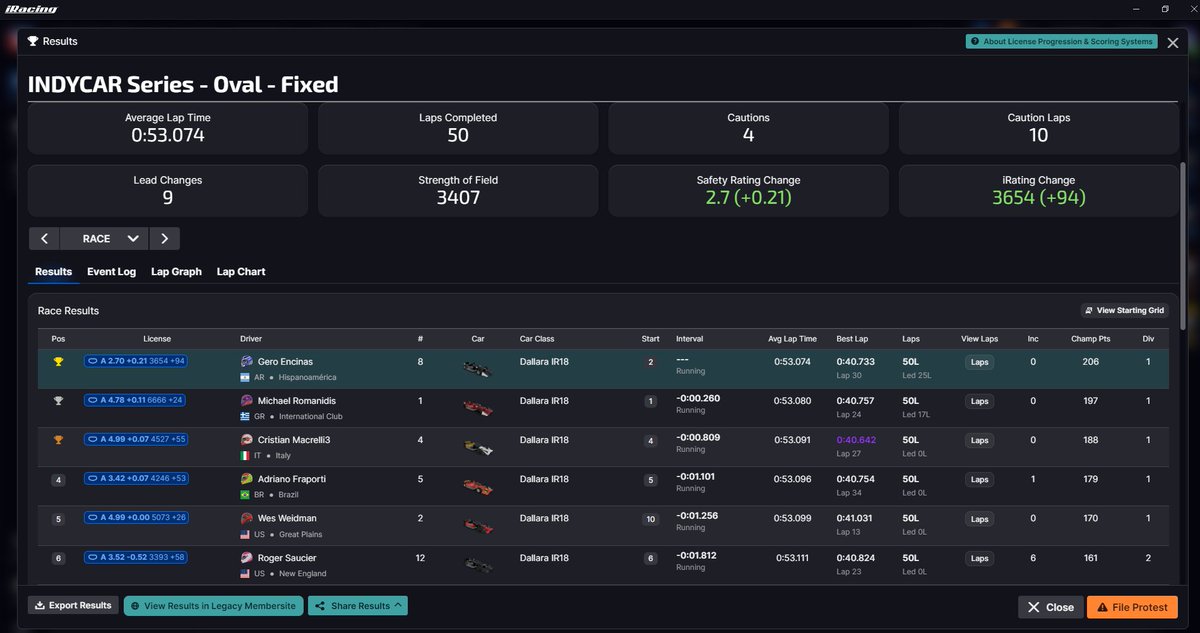Viewport: 1200px width, 633px height.
Task: Click driver name Wes Weidman
Action: pos(287,518)
